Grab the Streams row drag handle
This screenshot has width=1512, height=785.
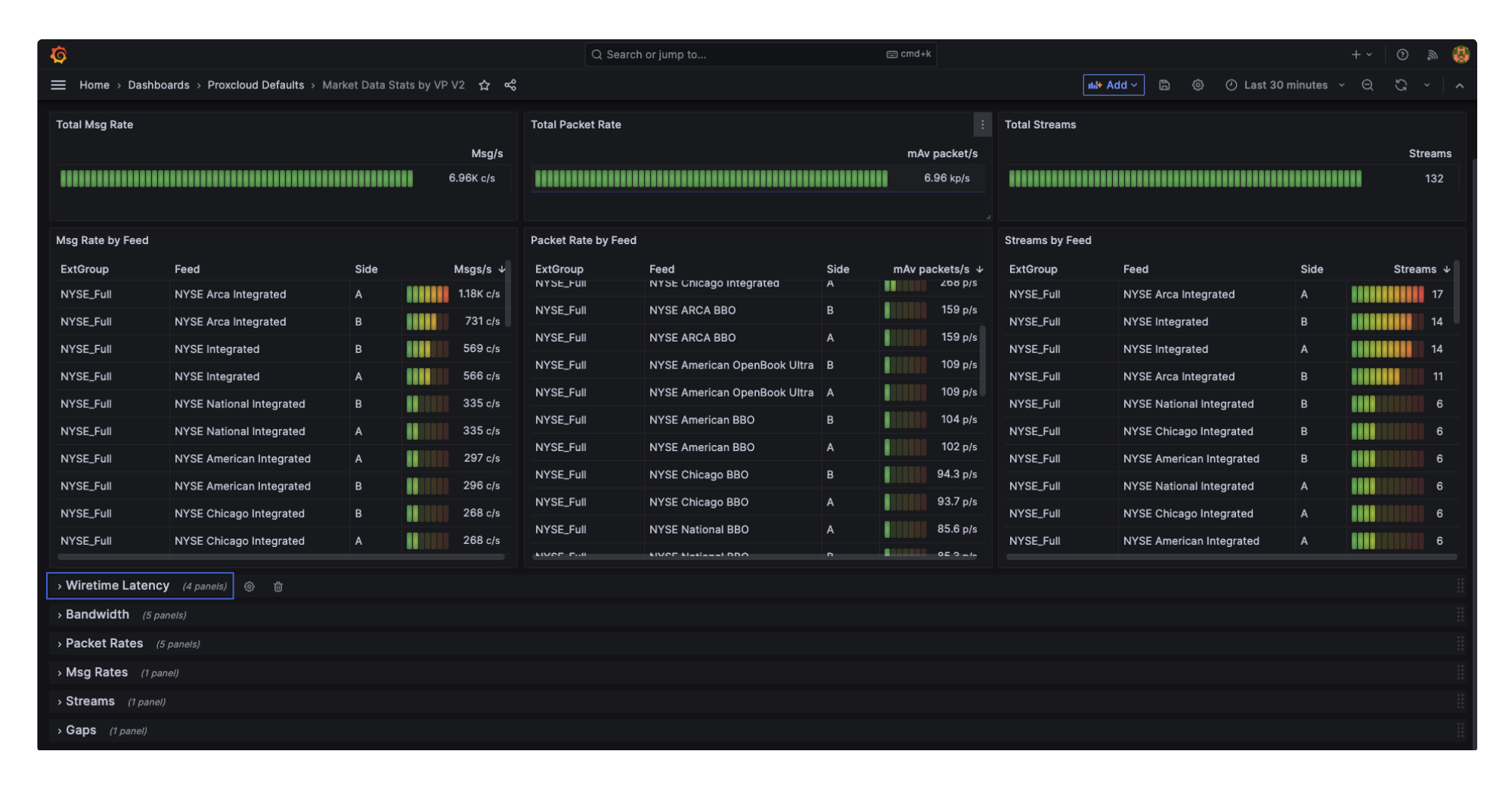(x=1460, y=701)
